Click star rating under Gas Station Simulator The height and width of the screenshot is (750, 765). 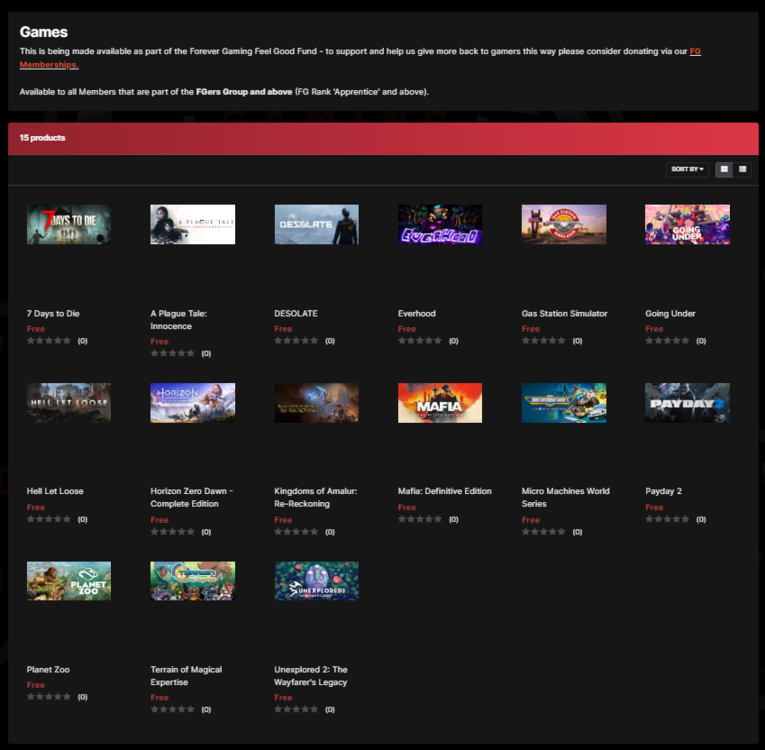click(544, 341)
